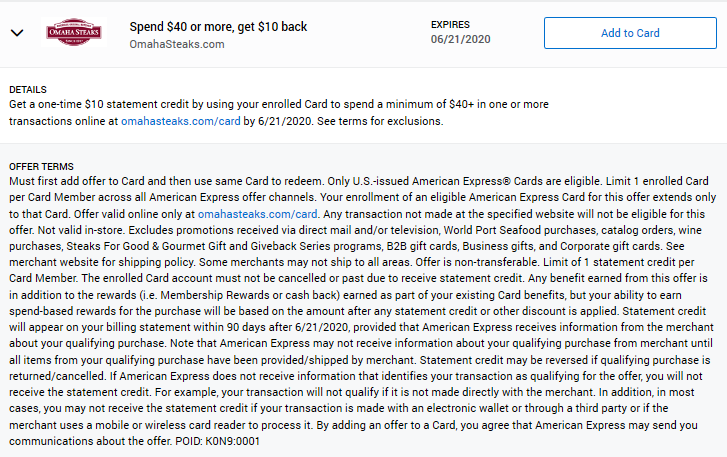Image resolution: width=727 pixels, height=457 pixels.
Task: Click the EXPIRES label
Action: pyautogui.click(x=450, y=25)
